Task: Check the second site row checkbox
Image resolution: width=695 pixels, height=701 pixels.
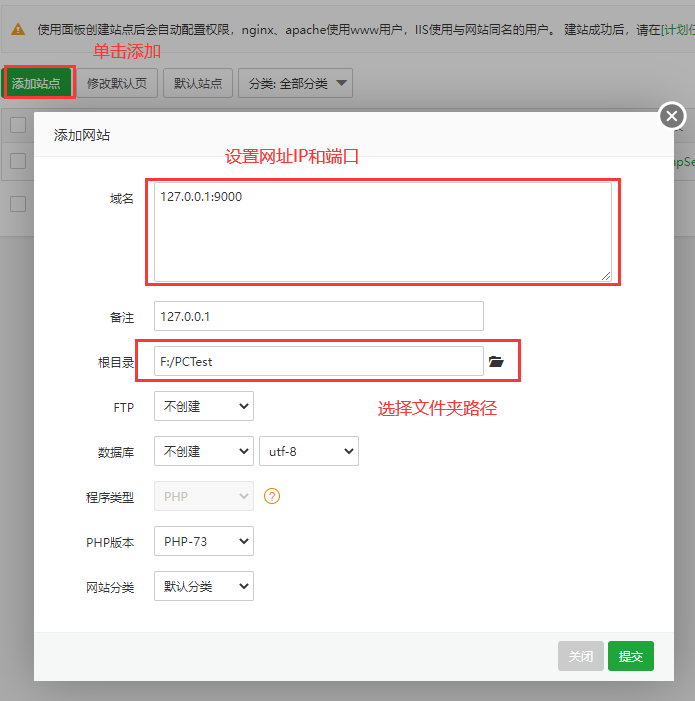Action: tap(18, 204)
